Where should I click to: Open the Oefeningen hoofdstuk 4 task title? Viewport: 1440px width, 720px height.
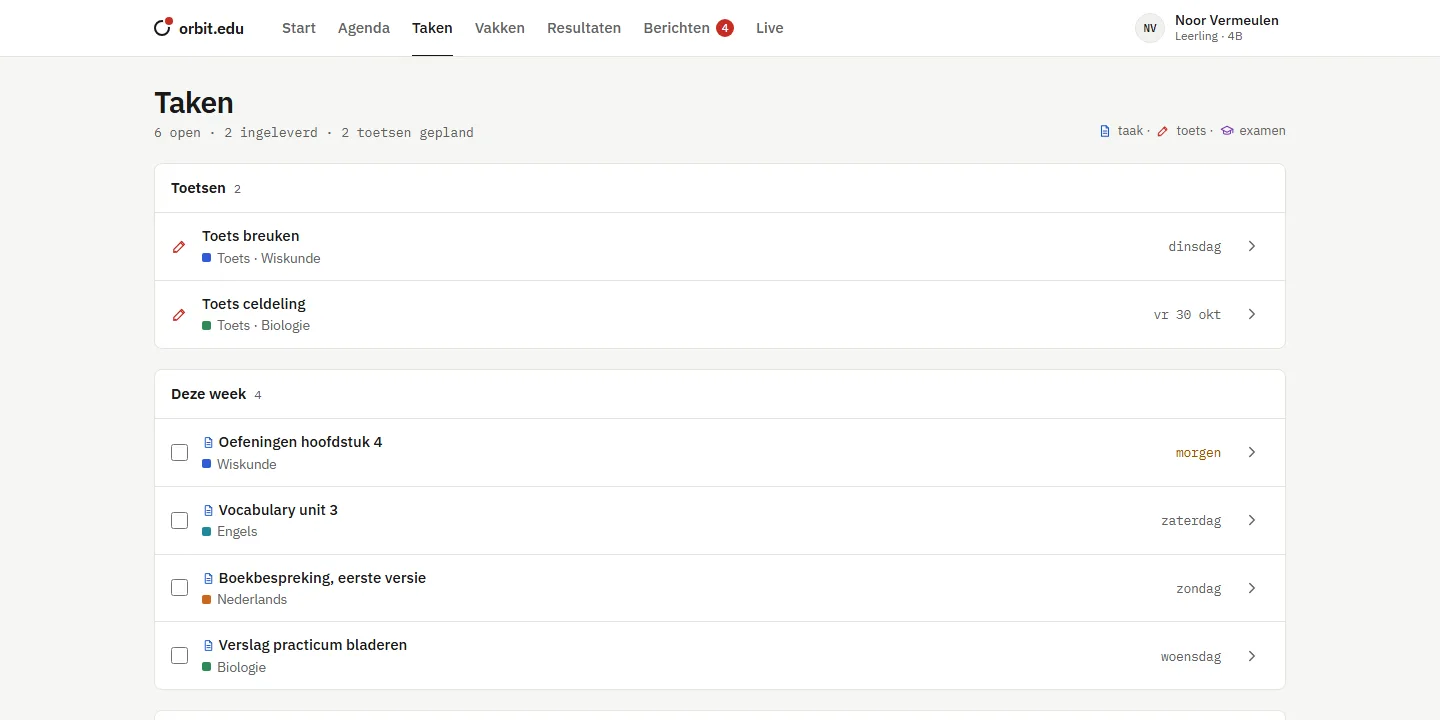tap(300, 442)
